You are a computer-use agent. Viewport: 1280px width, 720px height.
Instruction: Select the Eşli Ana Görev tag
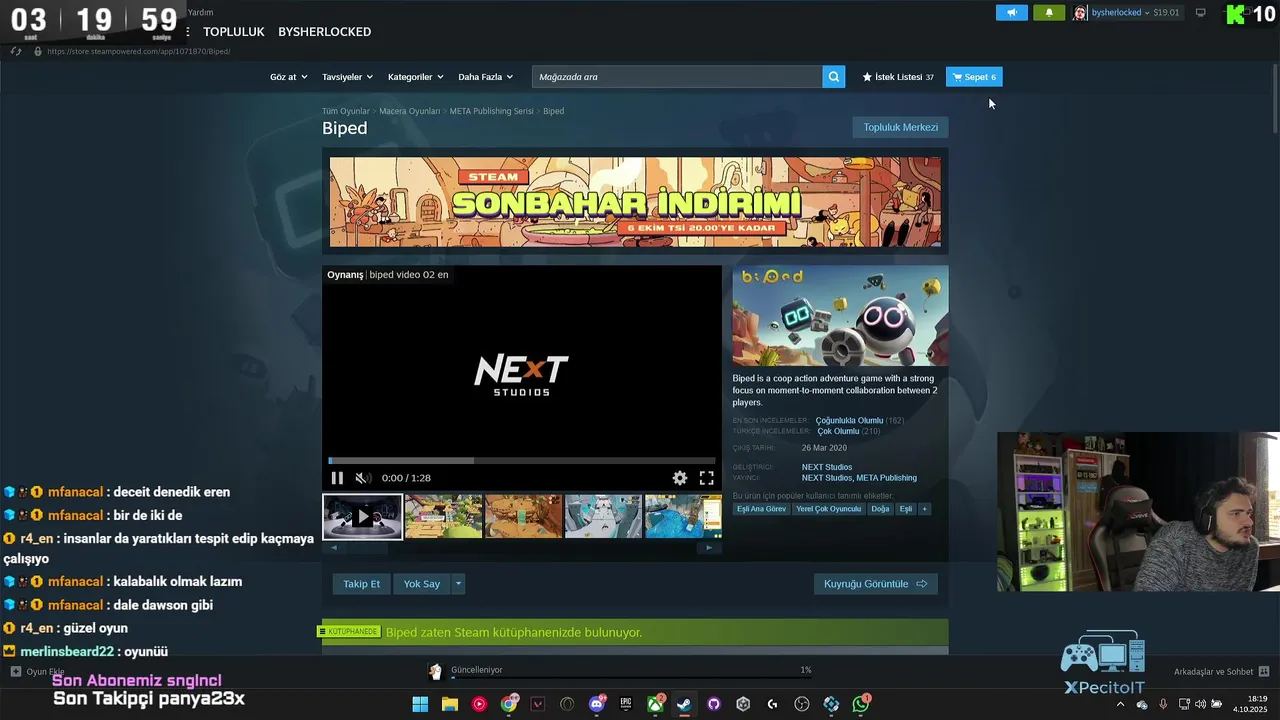click(761, 509)
